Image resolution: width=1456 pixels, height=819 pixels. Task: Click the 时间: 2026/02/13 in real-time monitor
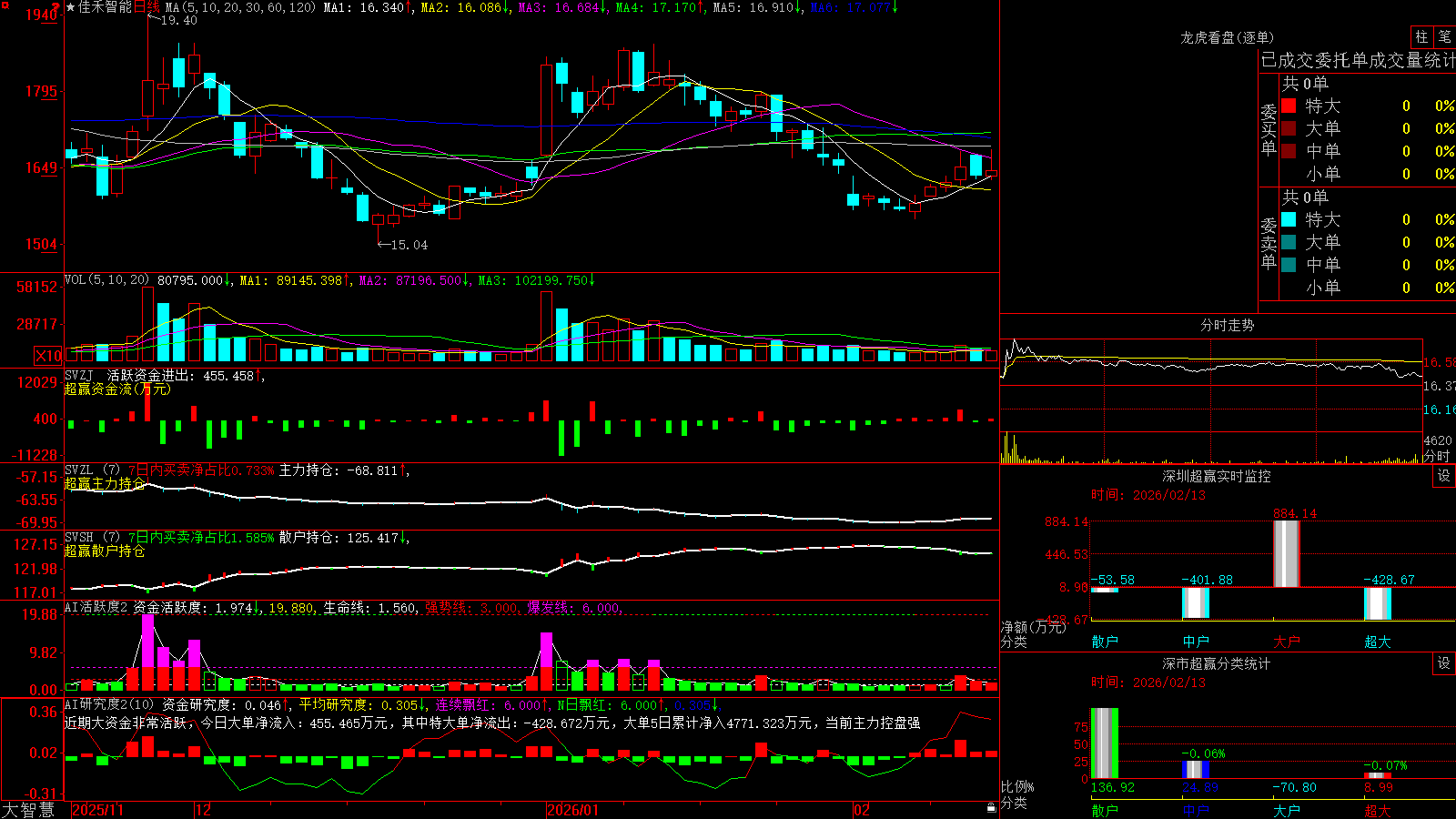pos(1148,495)
